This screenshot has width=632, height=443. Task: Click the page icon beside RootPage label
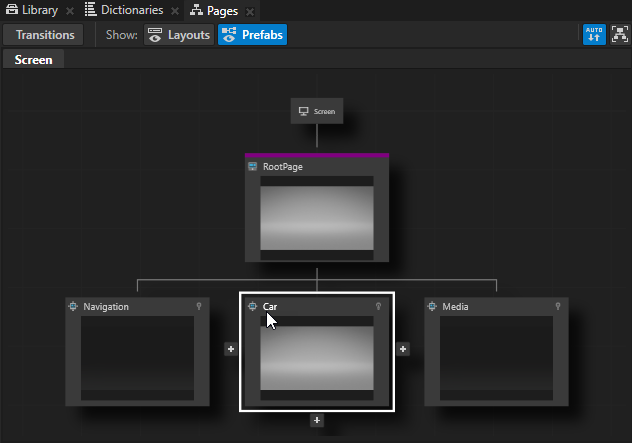253,167
